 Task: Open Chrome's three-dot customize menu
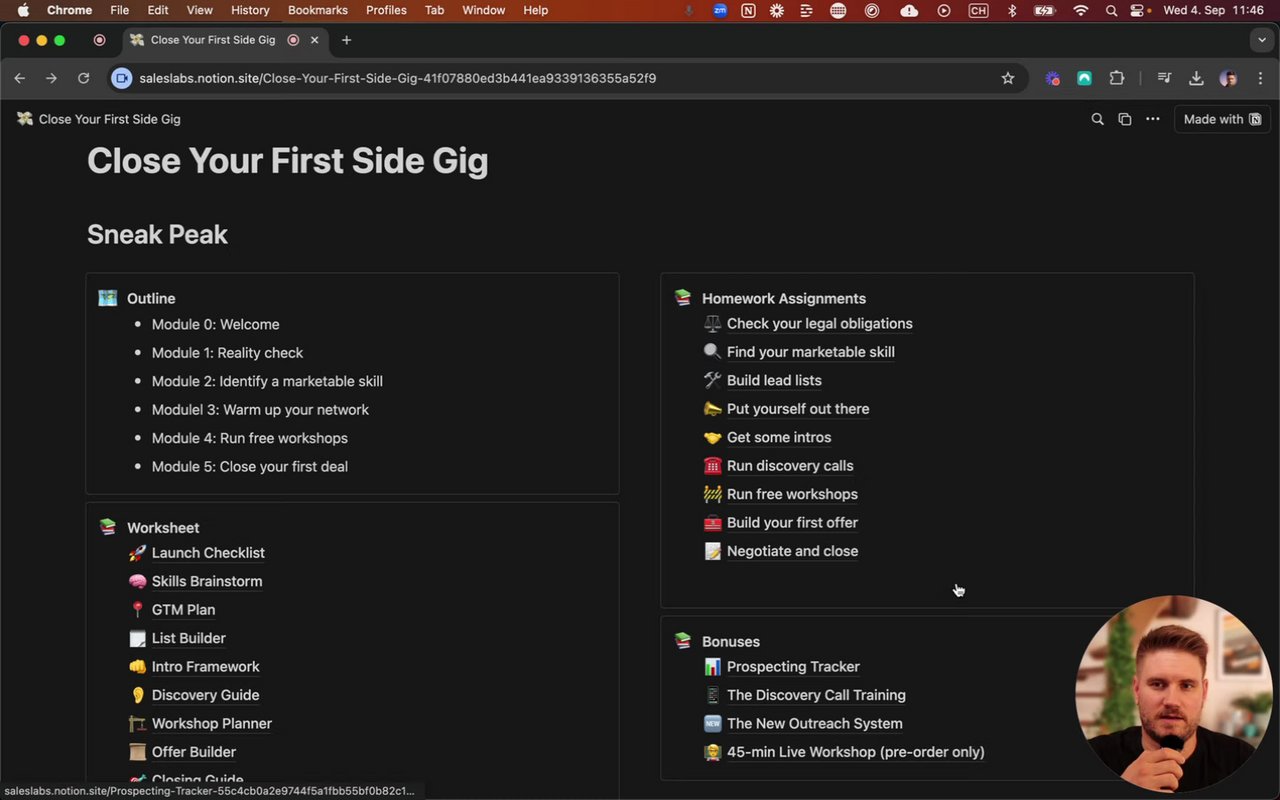[1260, 78]
